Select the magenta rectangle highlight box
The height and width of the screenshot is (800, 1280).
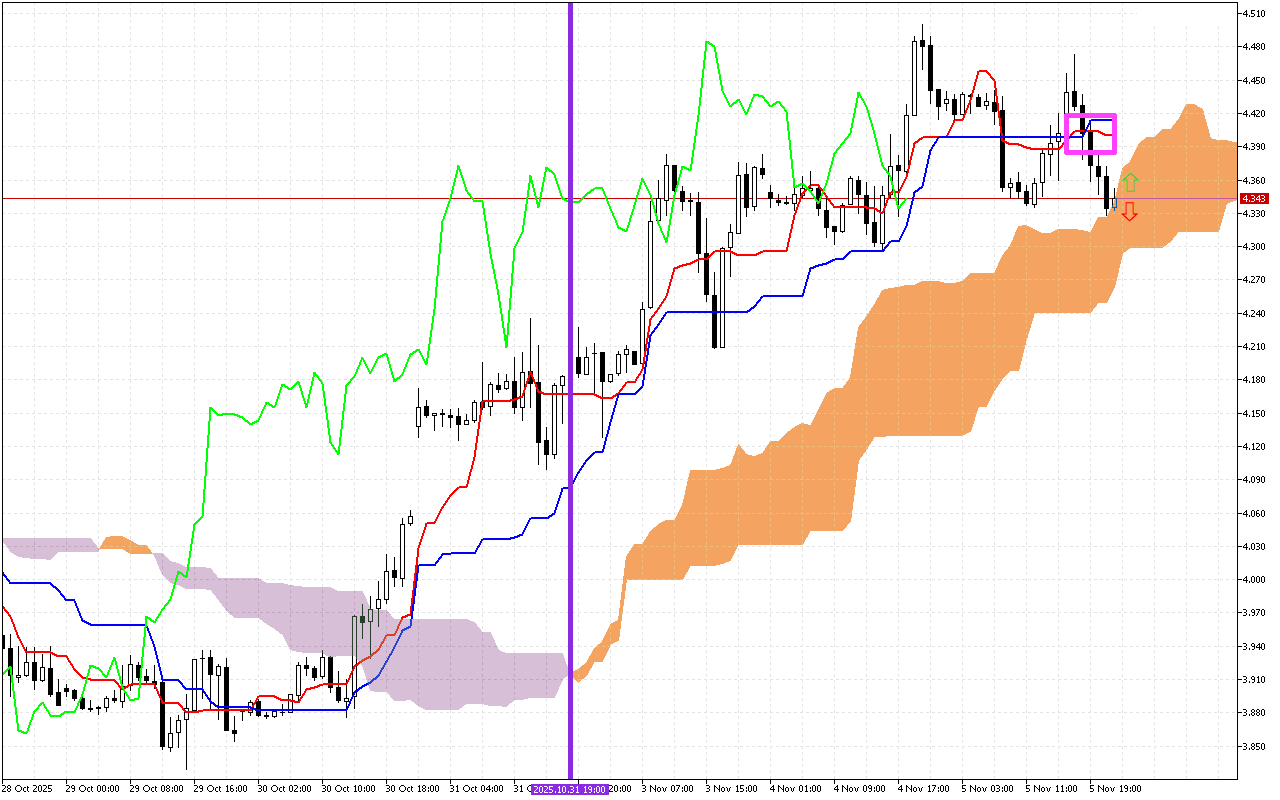(1090, 134)
